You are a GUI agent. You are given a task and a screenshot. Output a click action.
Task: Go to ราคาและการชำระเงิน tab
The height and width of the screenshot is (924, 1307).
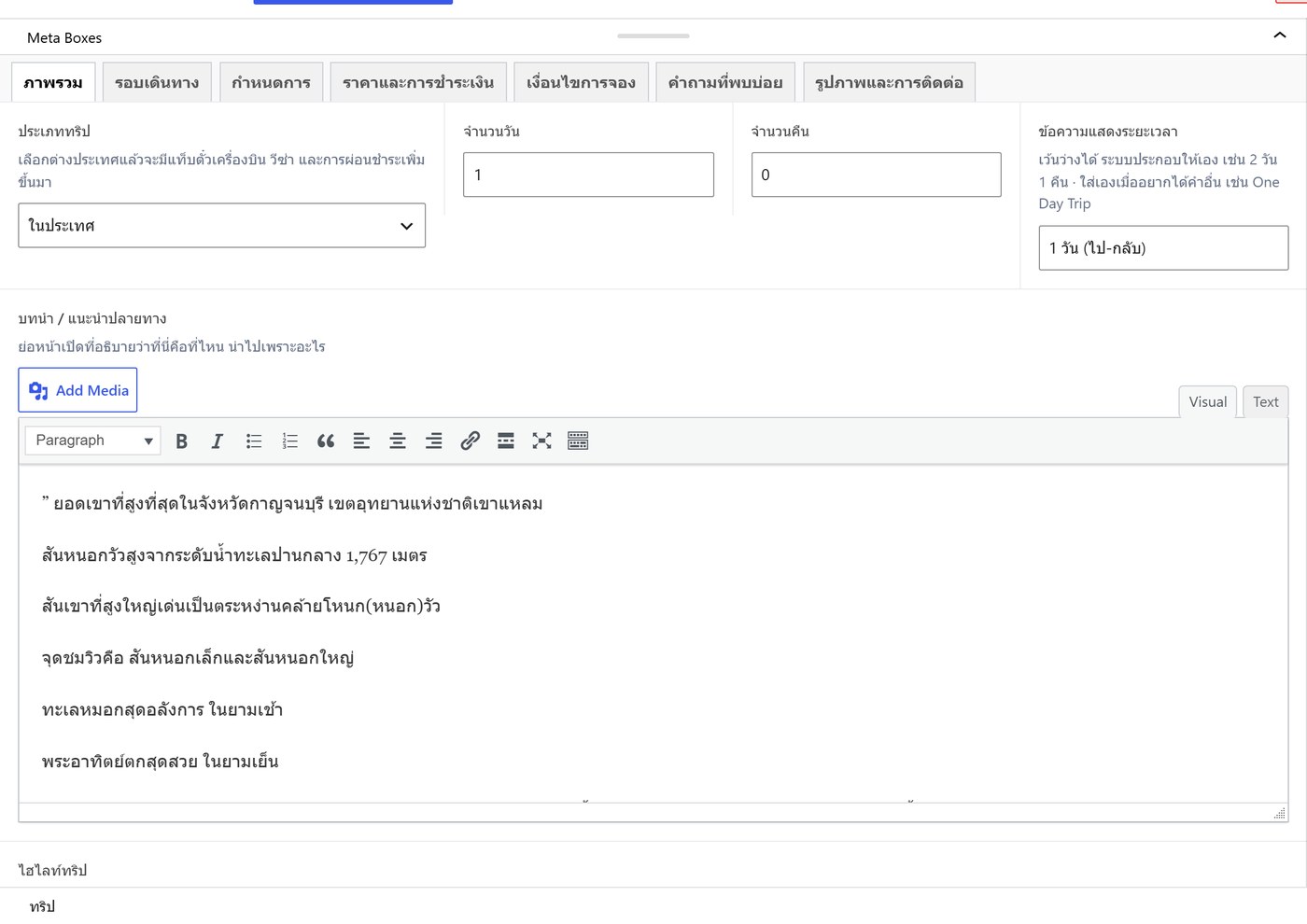pyautogui.click(x=418, y=82)
